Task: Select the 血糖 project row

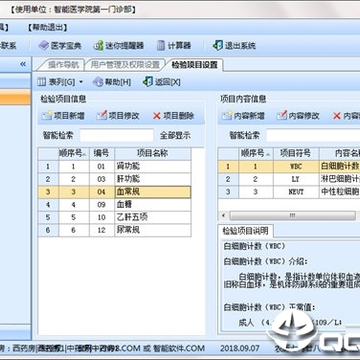Action: tap(115, 204)
